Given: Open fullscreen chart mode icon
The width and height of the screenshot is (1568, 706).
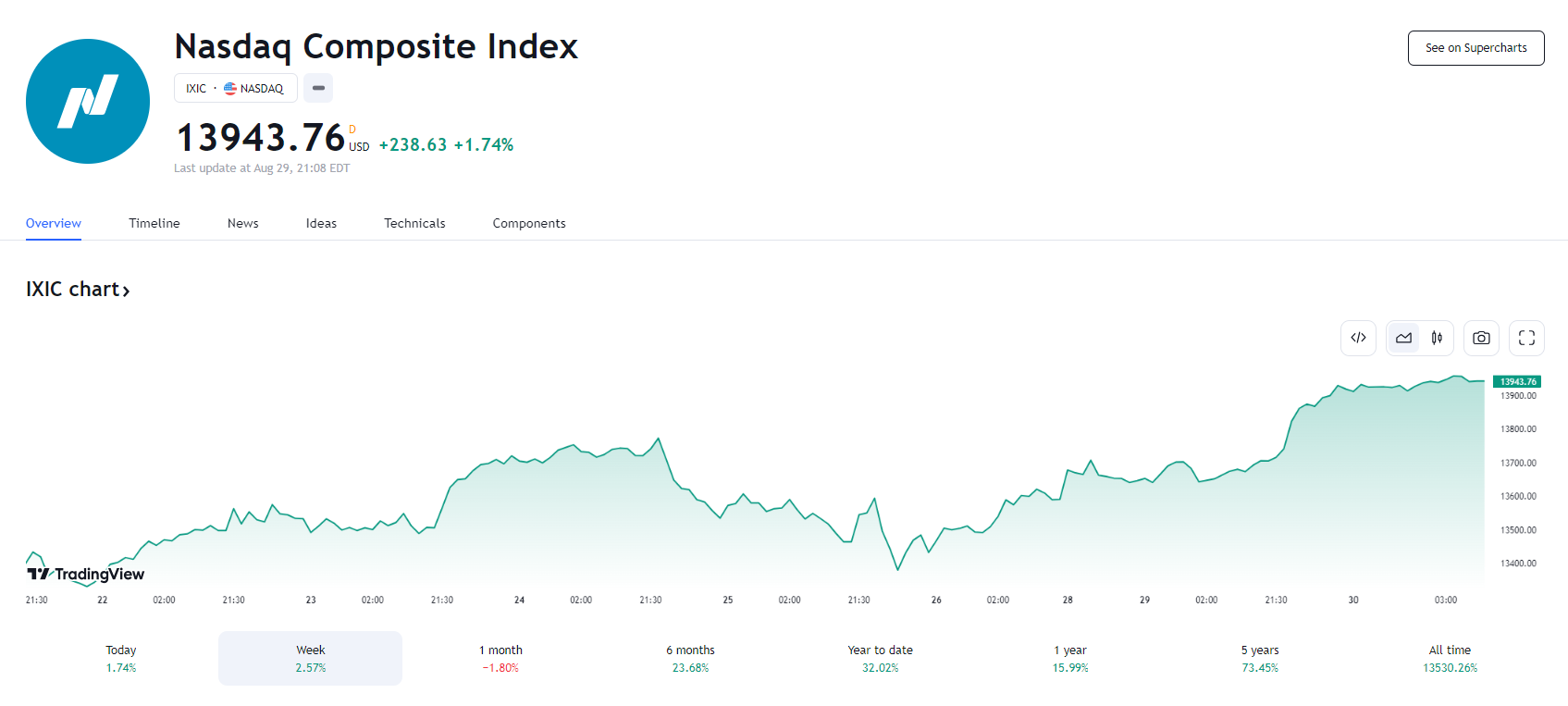Looking at the screenshot, I should coord(1526,338).
